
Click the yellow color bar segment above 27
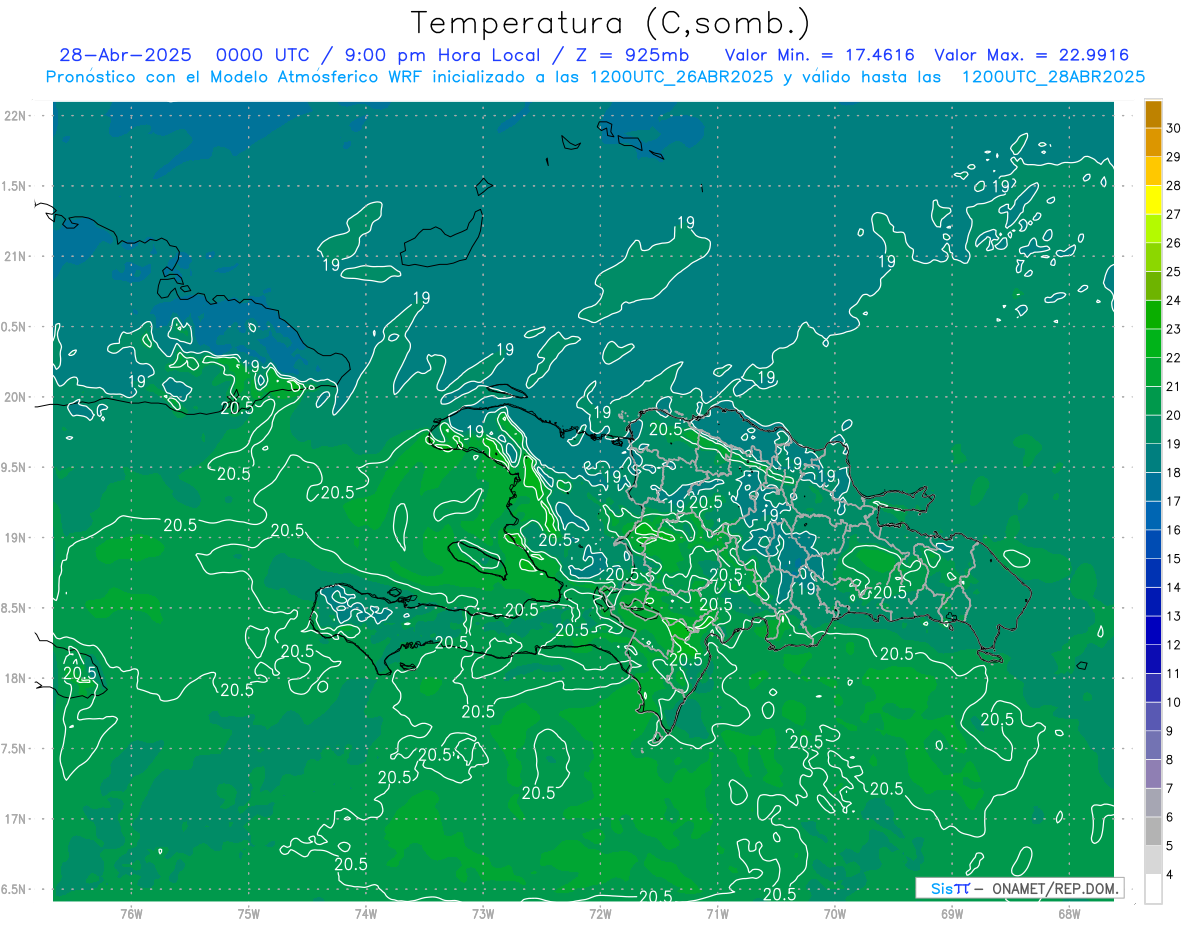pos(1153,200)
